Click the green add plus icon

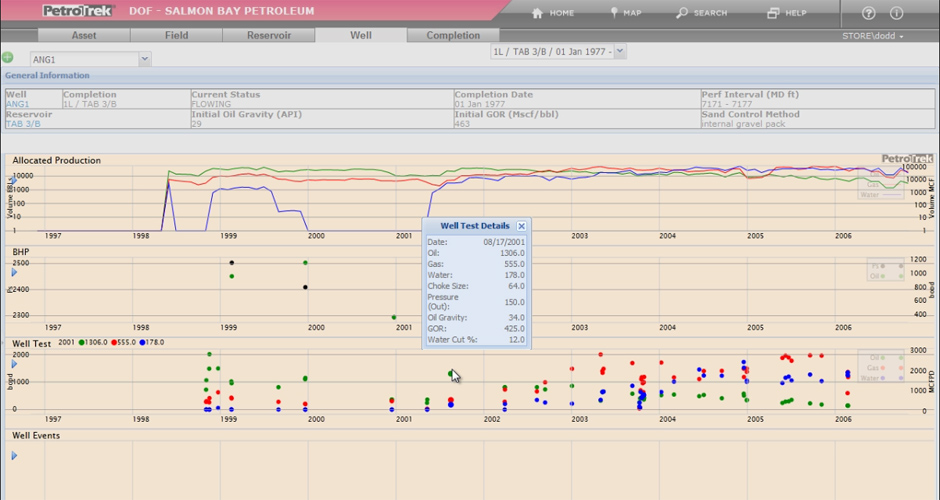[8, 59]
